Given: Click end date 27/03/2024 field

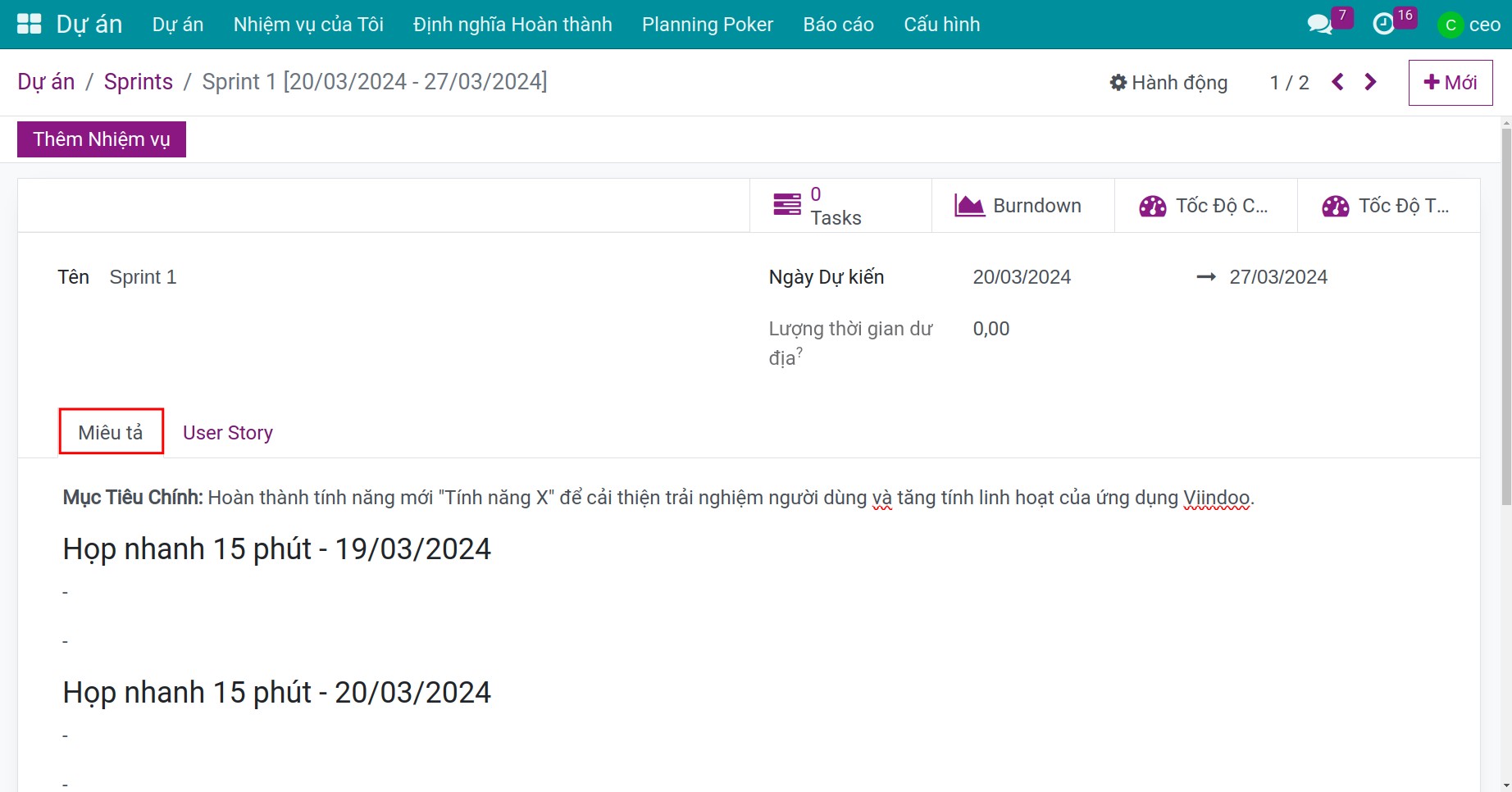Looking at the screenshot, I should 1278,277.
